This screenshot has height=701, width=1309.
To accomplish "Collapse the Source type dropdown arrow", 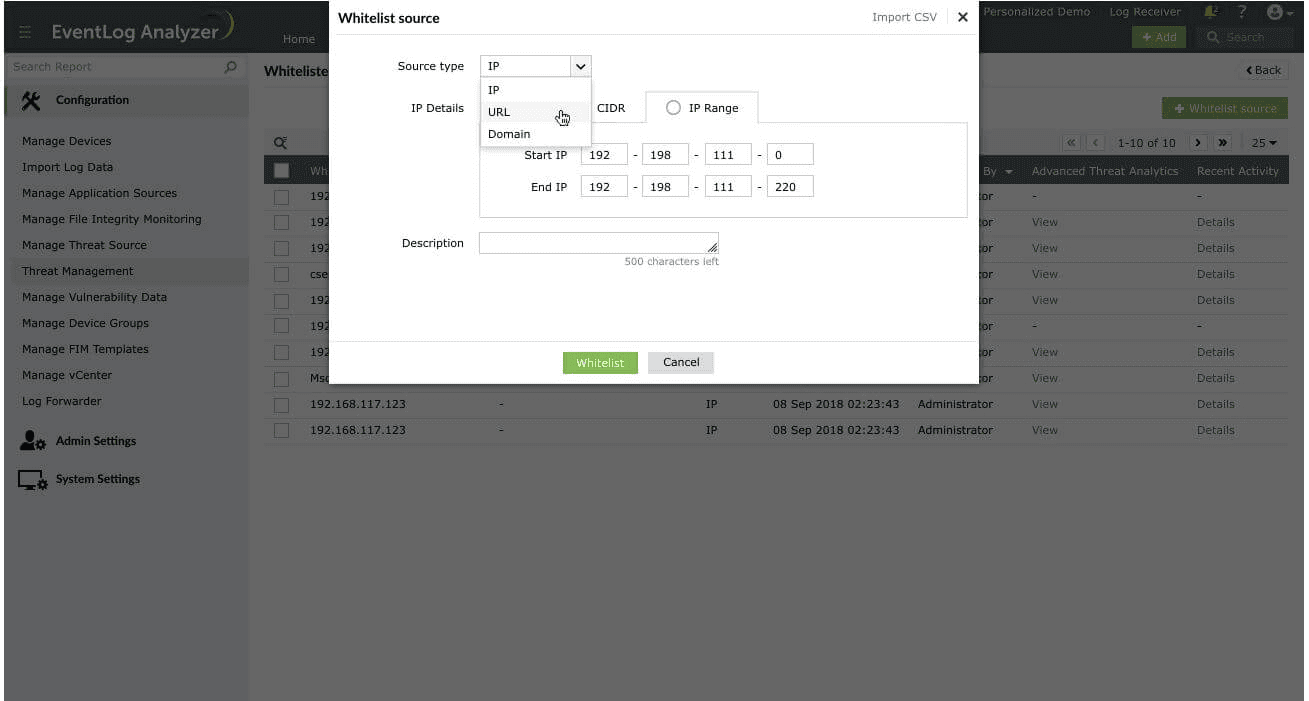I will click(x=581, y=66).
